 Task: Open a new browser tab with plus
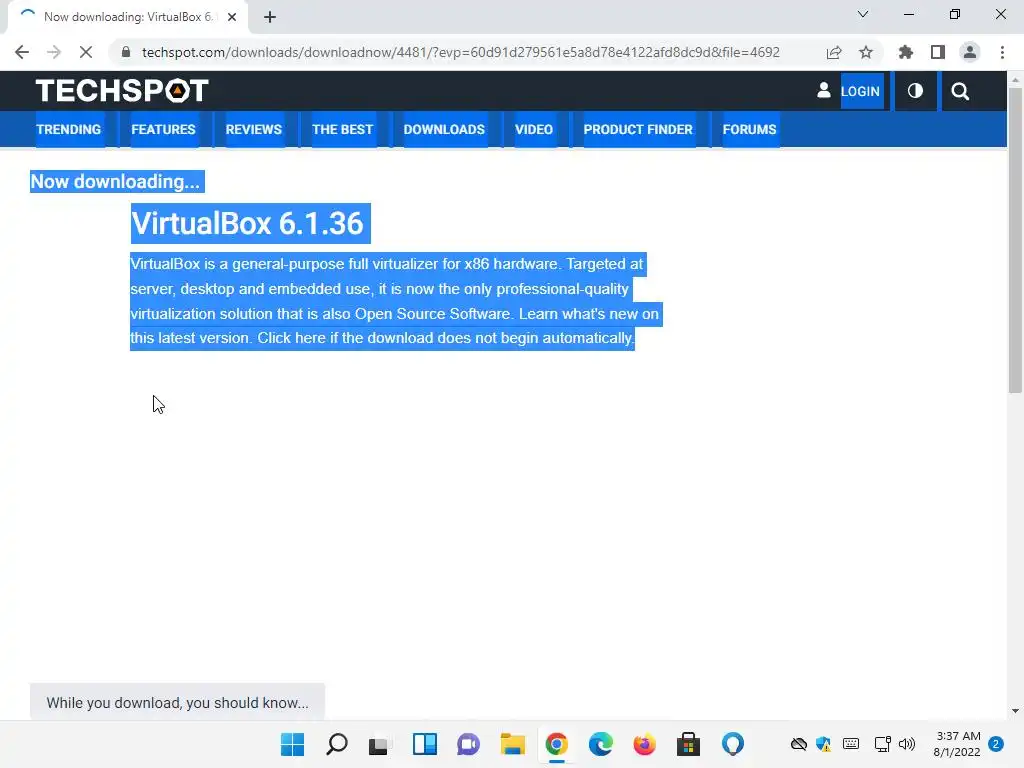point(270,17)
